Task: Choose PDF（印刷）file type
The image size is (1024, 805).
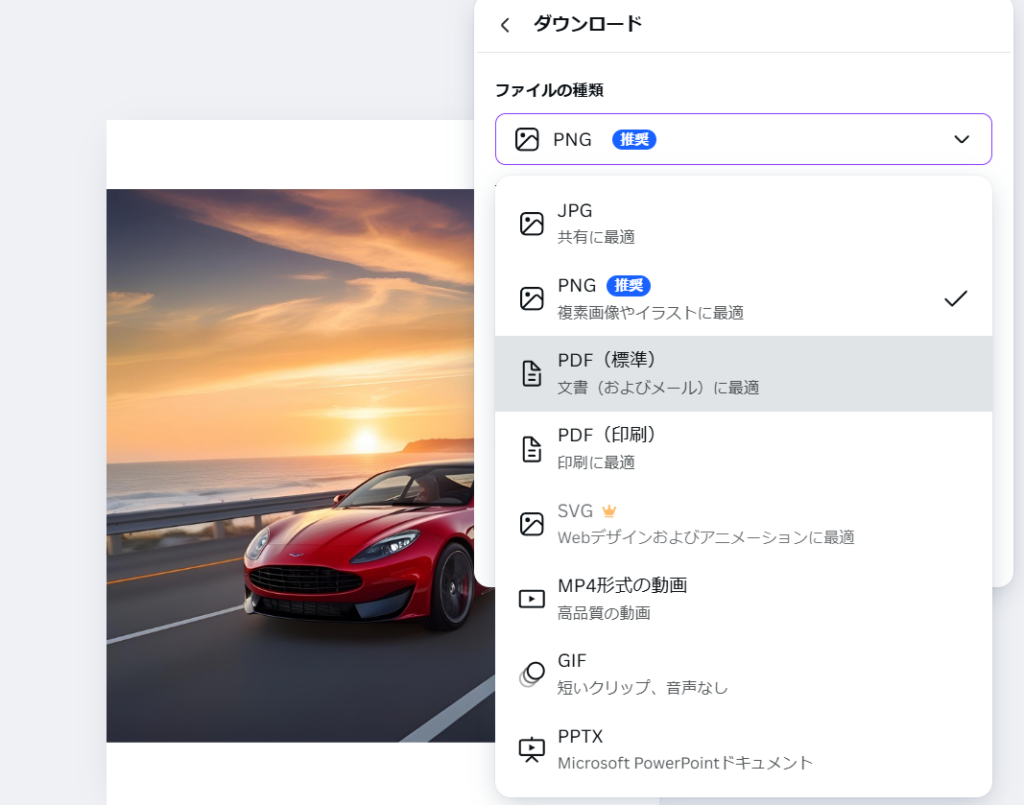Action: pyautogui.click(x=743, y=449)
